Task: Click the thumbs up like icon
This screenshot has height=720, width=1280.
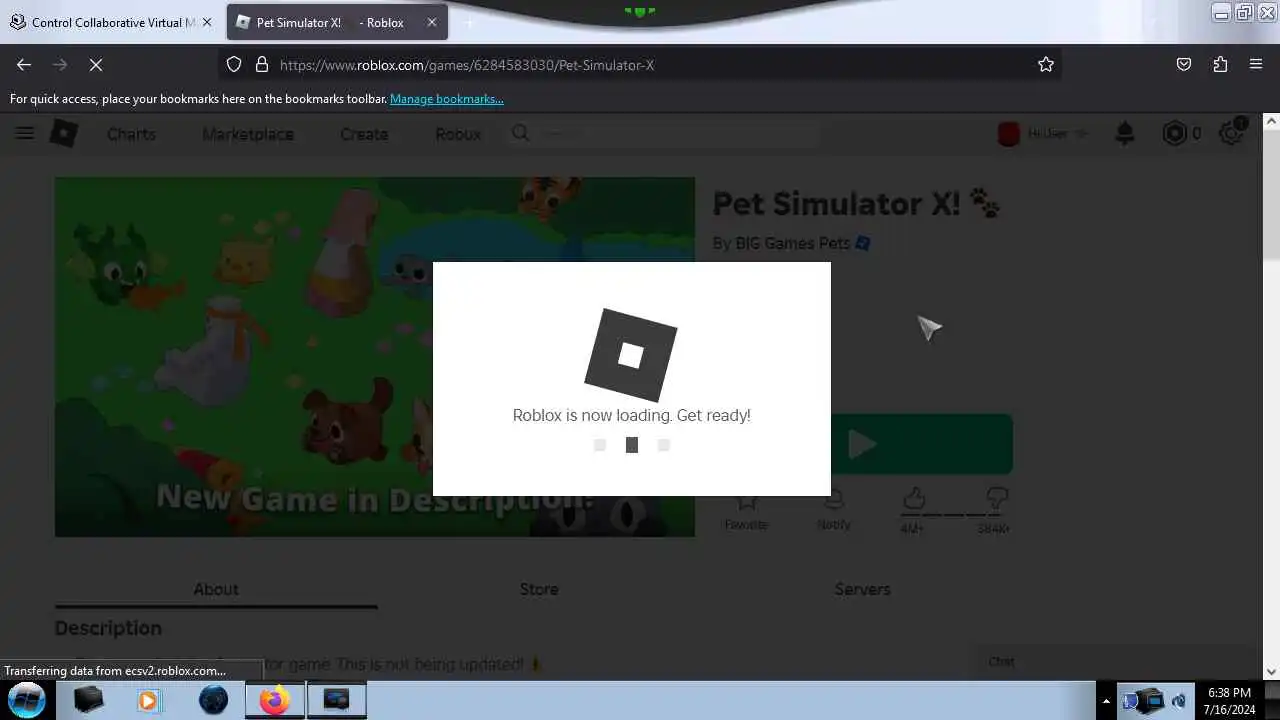Action: tap(914, 498)
